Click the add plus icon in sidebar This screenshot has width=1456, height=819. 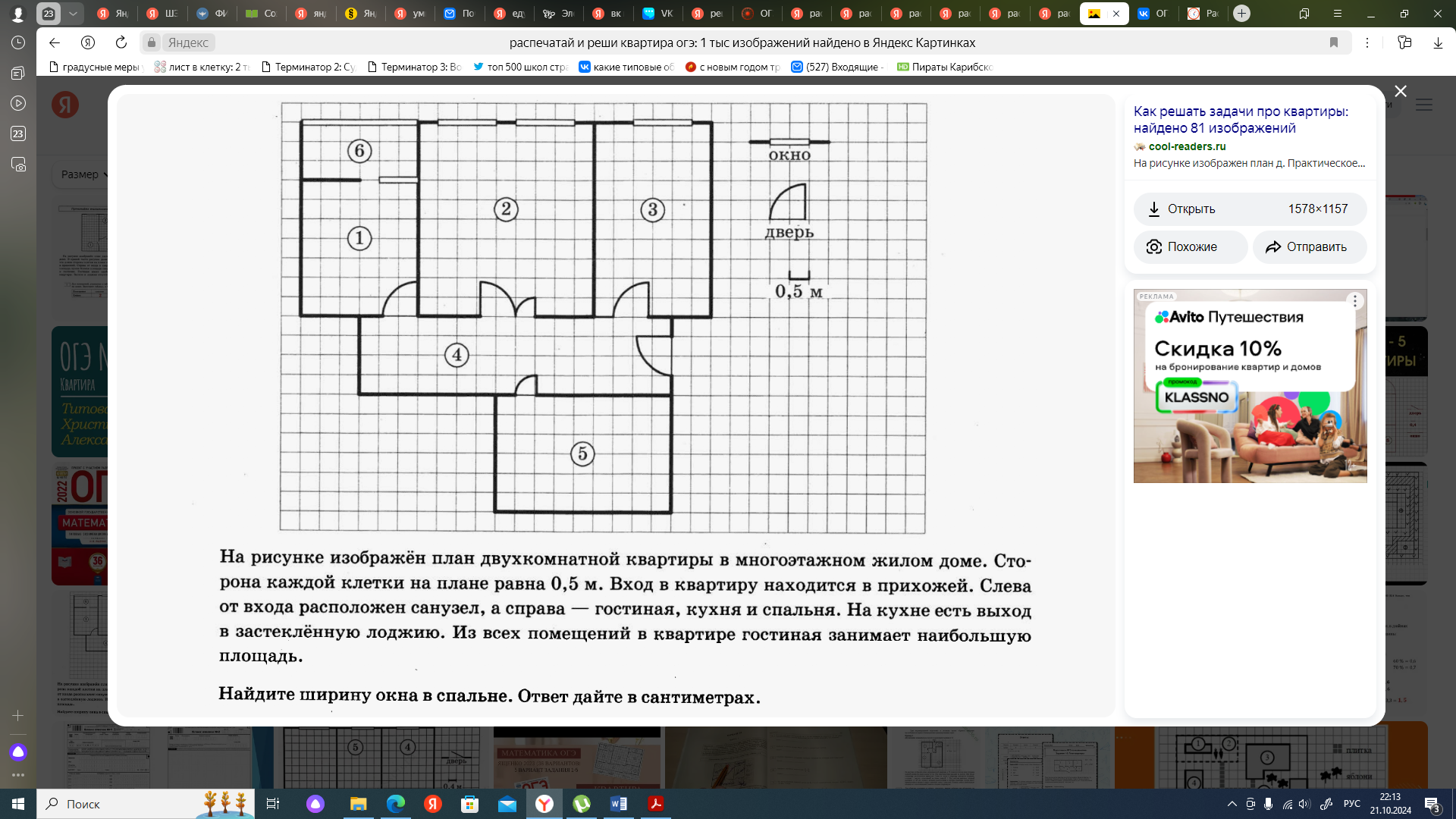tap(18, 715)
